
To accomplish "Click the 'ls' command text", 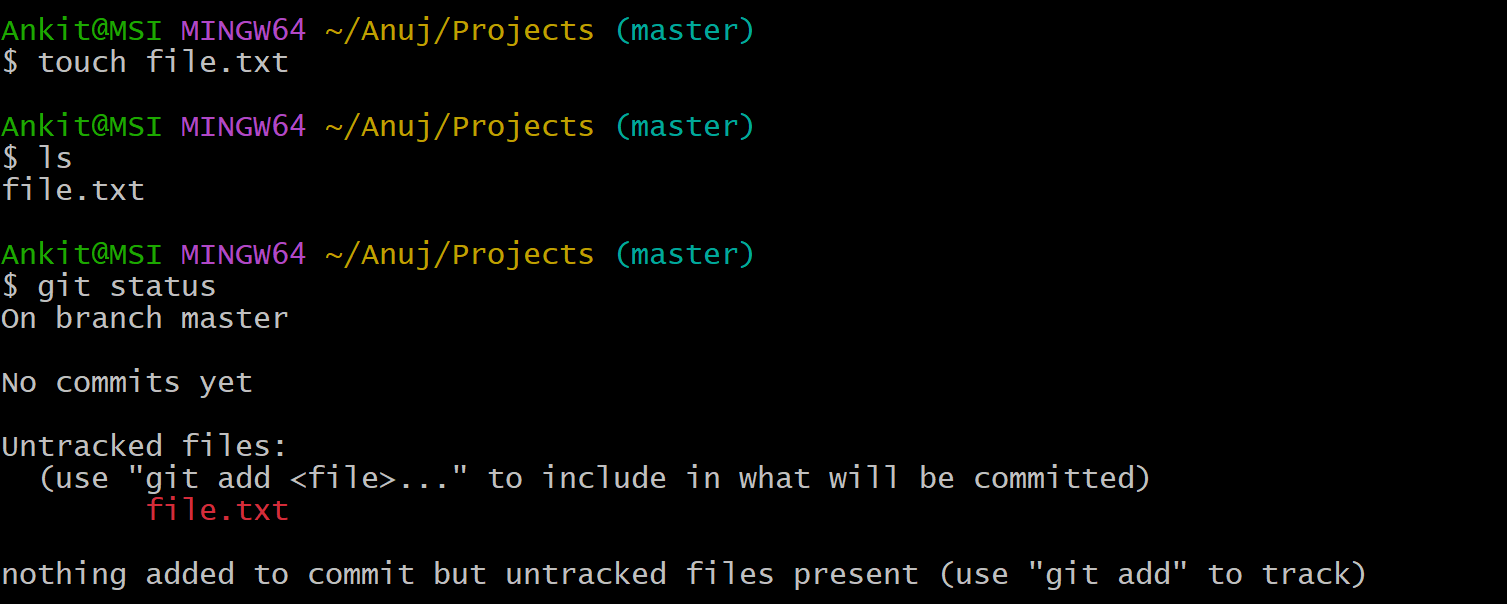I will coord(55,158).
